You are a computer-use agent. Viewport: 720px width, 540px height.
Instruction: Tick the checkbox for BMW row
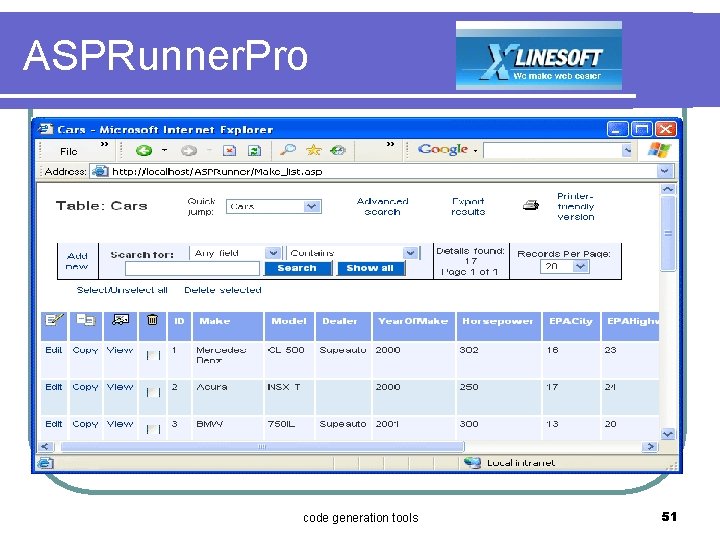[x=153, y=429]
